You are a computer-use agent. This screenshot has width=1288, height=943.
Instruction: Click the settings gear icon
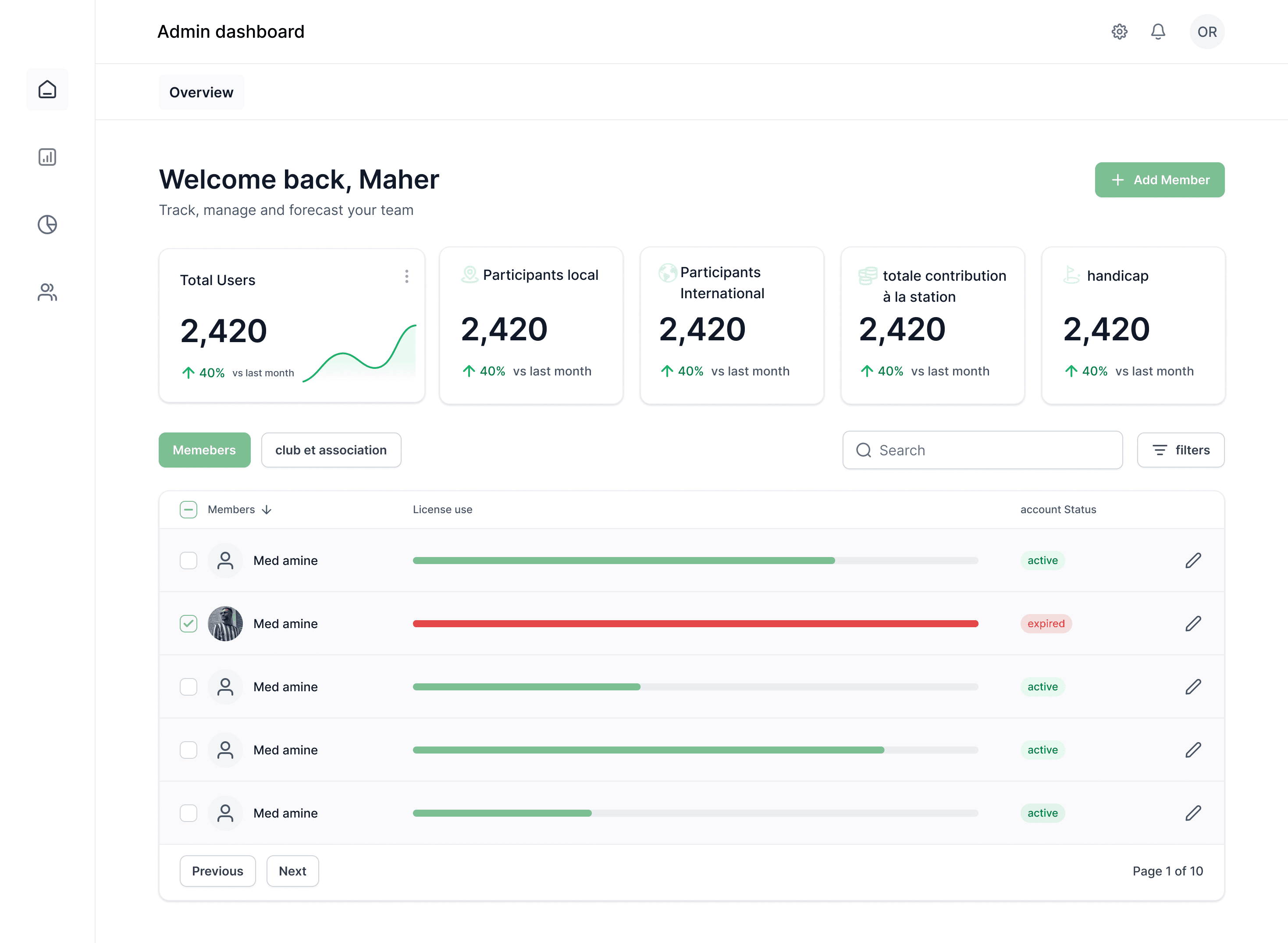click(1119, 32)
